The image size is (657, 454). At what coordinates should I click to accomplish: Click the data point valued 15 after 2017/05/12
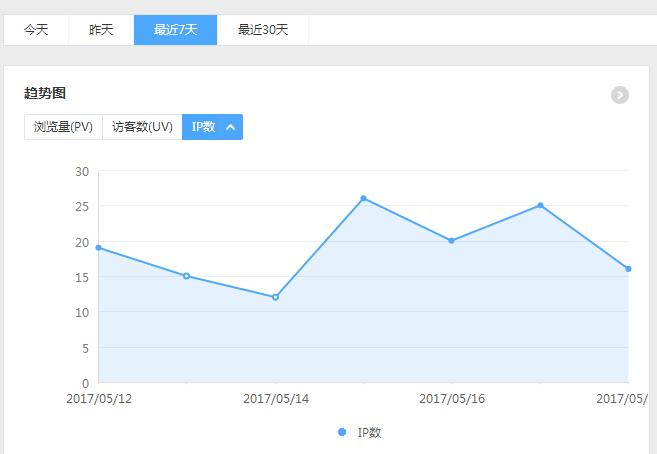[x=186, y=276]
